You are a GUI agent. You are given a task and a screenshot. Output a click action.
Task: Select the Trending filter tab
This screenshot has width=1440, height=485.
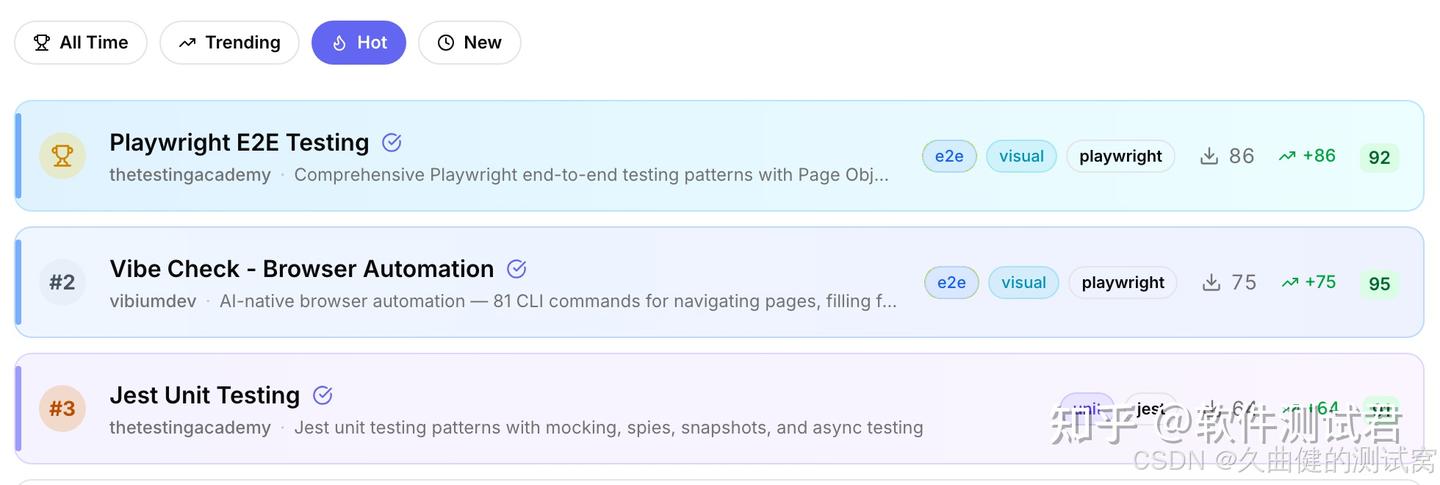click(229, 43)
